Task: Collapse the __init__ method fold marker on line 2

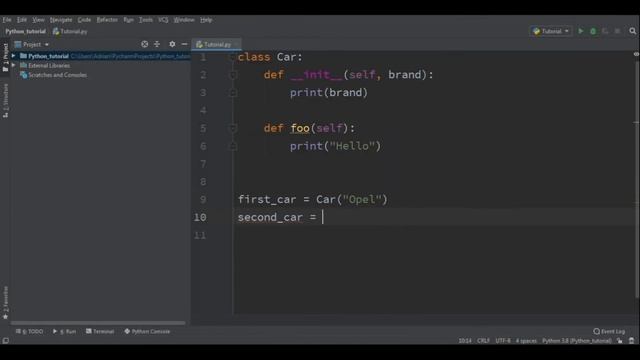Action: coord(233,75)
